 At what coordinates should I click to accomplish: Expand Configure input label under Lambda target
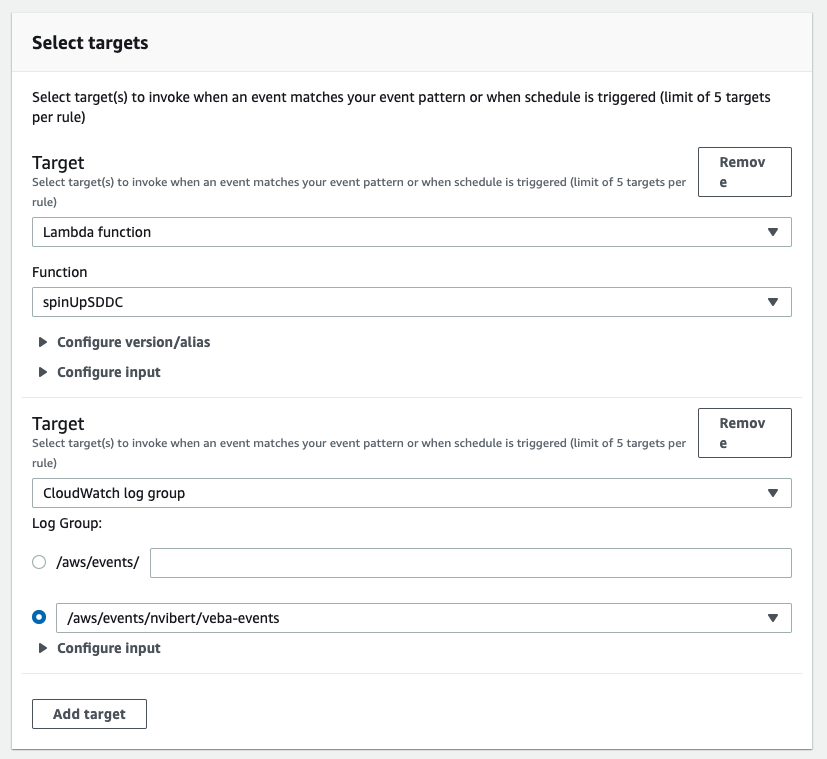pos(108,372)
